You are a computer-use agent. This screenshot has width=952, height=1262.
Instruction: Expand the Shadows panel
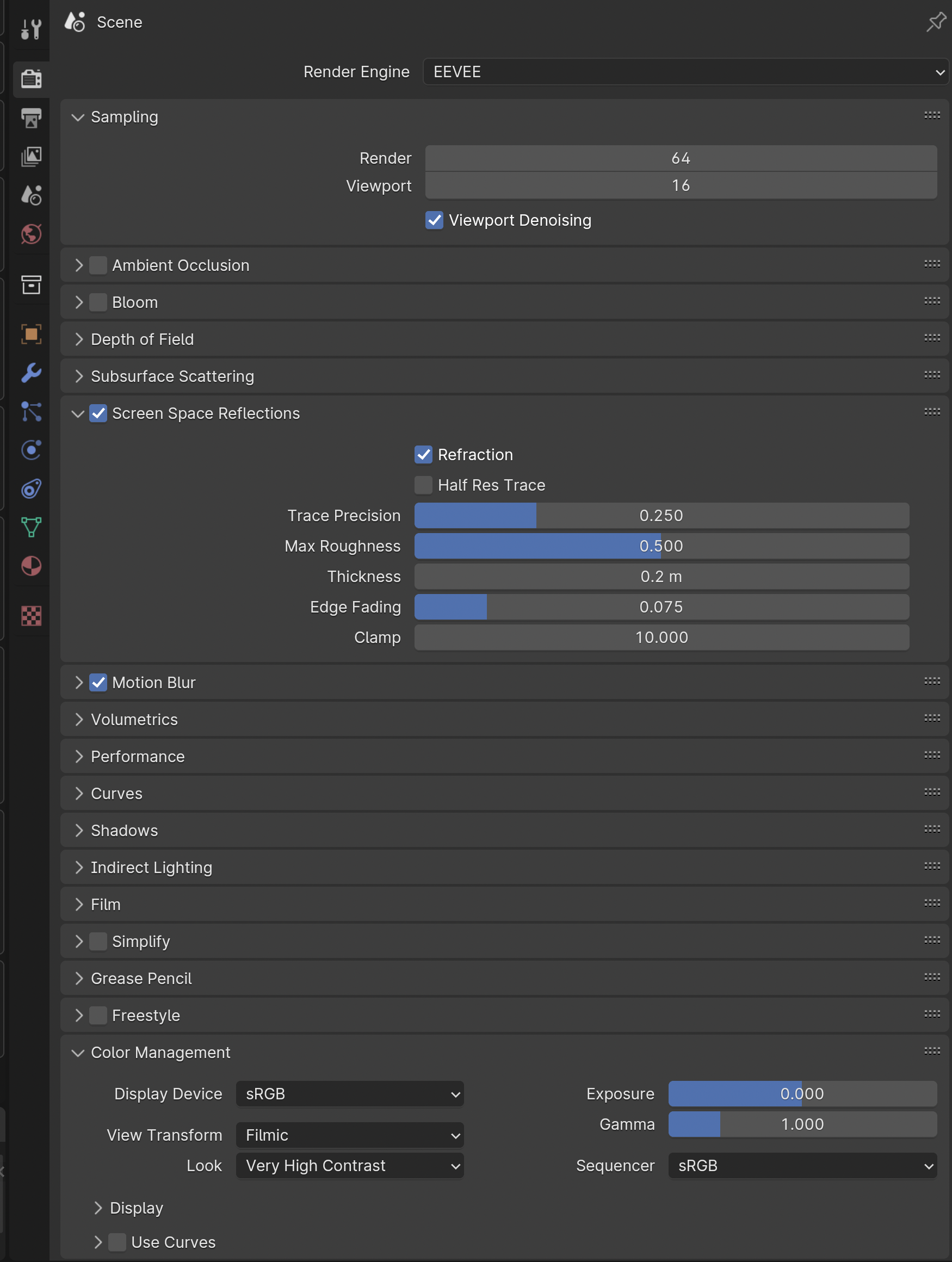pos(78,831)
